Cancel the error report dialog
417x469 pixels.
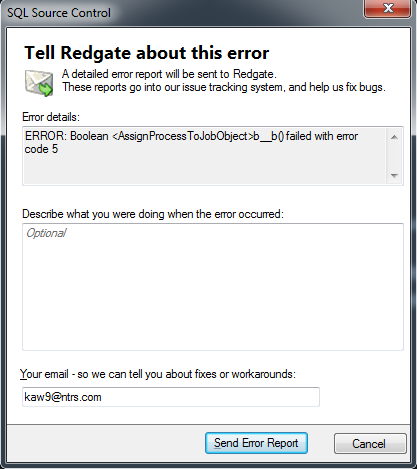point(370,443)
